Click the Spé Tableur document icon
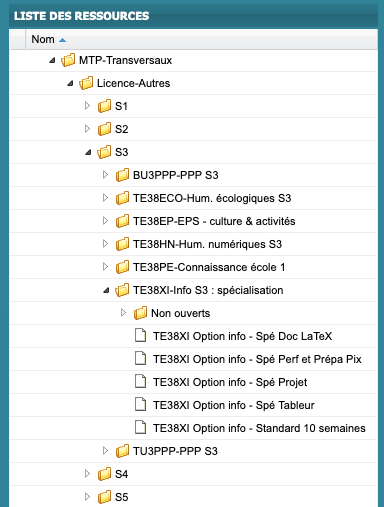The height and width of the screenshot is (507, 384). point(140,405)
